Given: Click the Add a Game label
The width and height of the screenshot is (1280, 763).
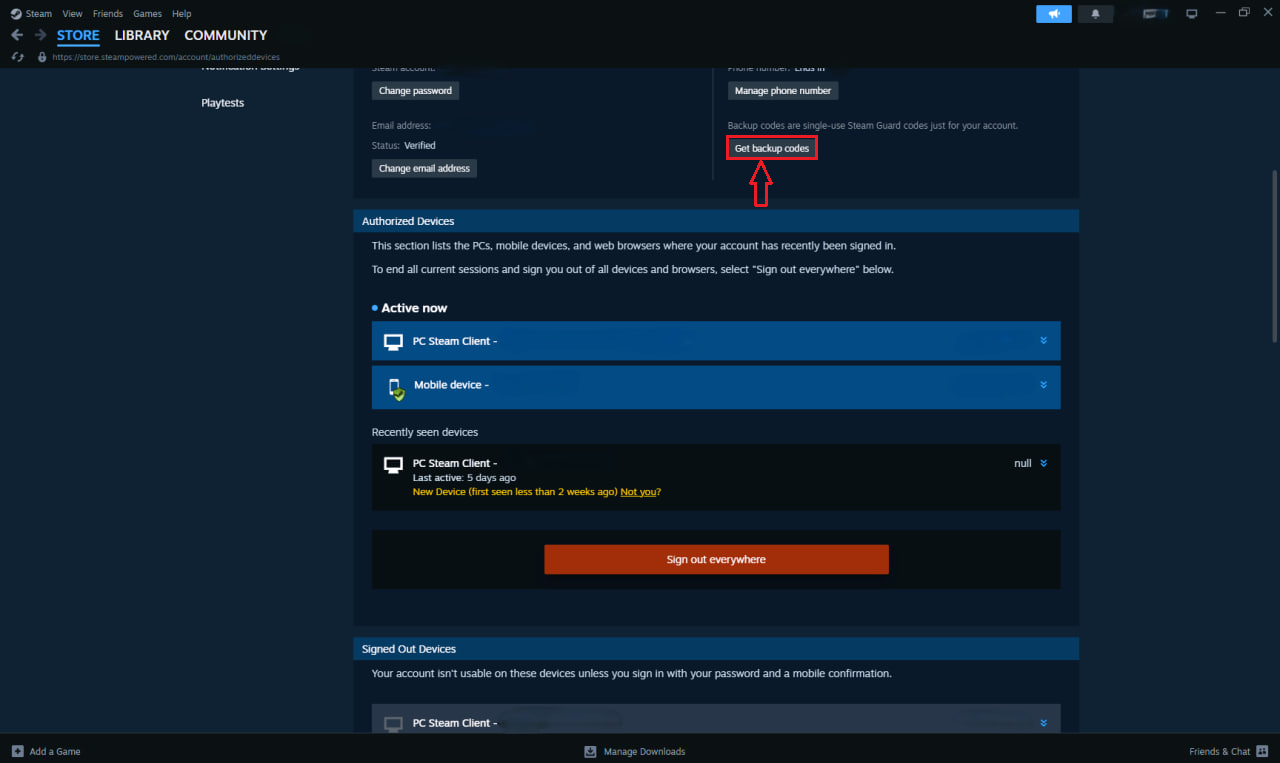Looking at the screenshot, I should [x=55, y=751].
